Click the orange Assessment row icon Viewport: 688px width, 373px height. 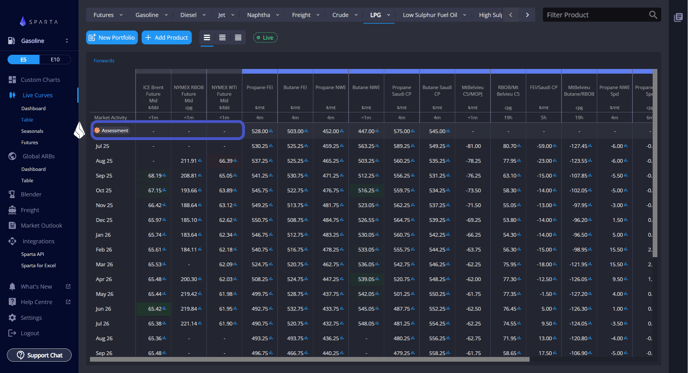[x=97, y=130]
